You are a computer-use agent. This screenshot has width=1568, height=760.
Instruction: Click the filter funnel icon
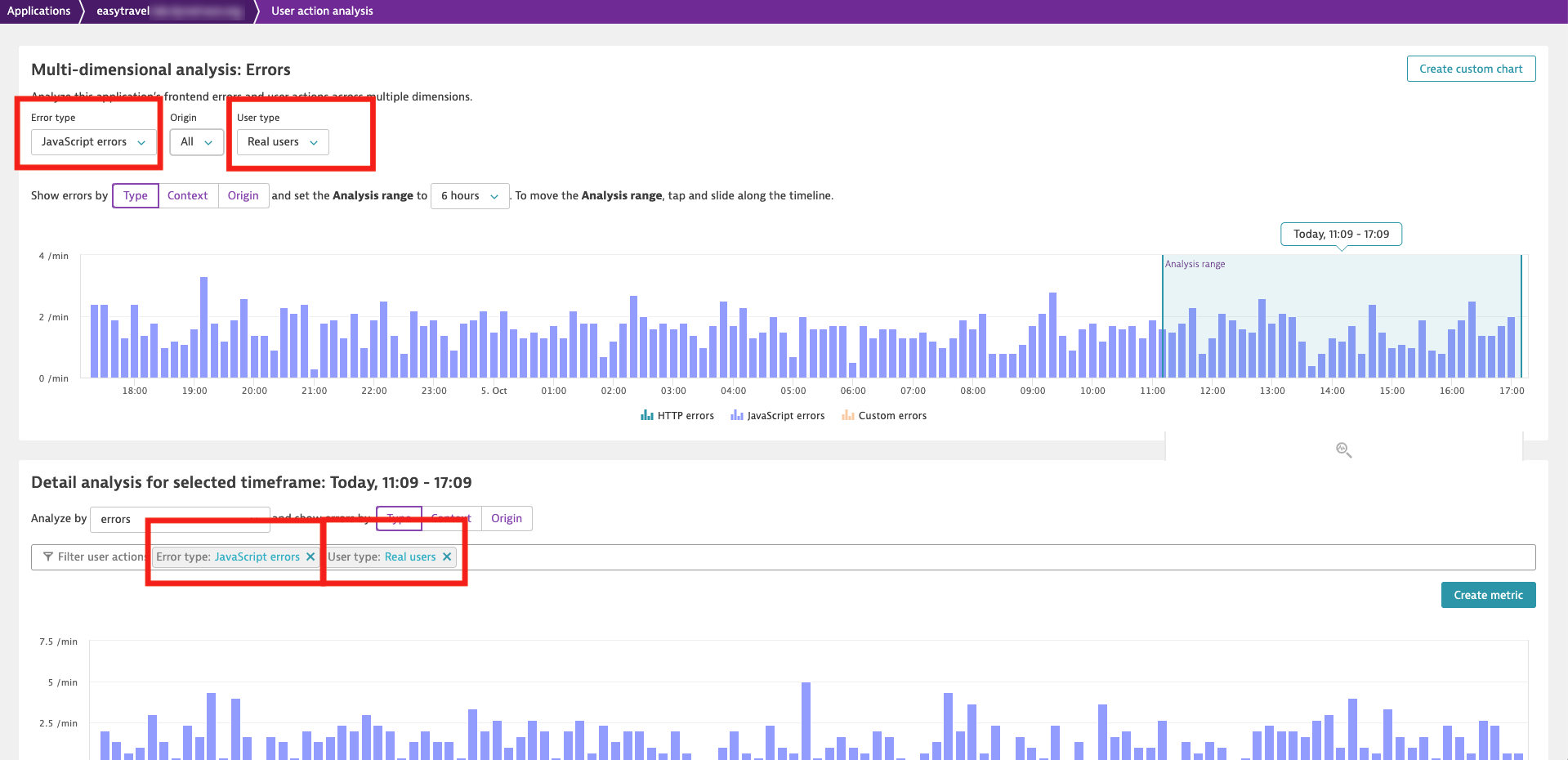48,557
